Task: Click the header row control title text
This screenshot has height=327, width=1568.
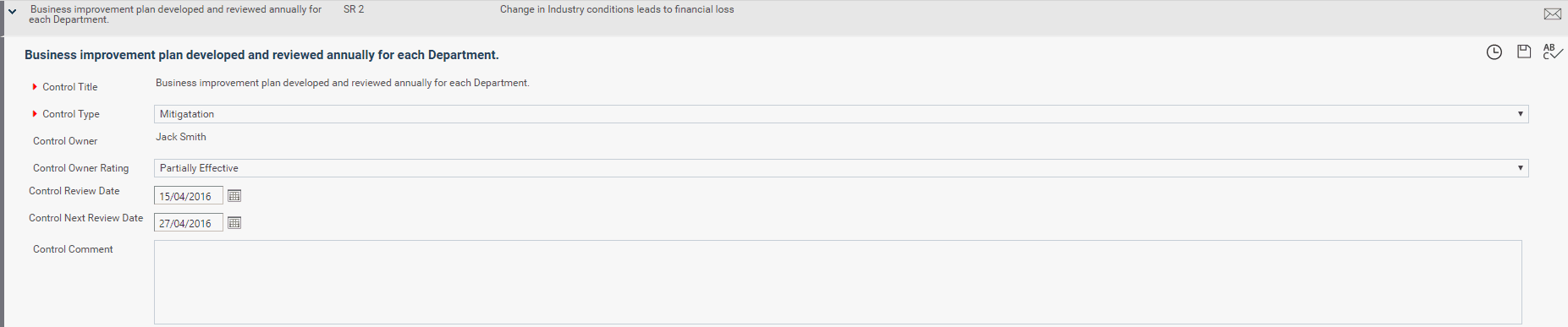Action: point(175,14)
